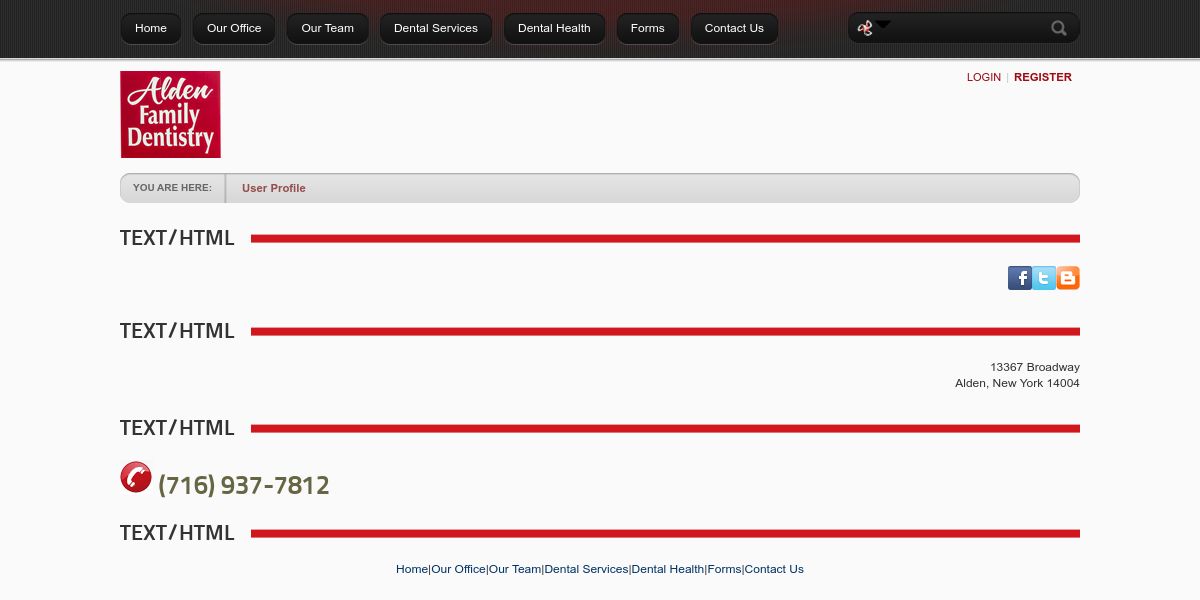Open the Our Office footer link
The height and width of the screenshot is (600, 1200).
[x=458, y=569]
